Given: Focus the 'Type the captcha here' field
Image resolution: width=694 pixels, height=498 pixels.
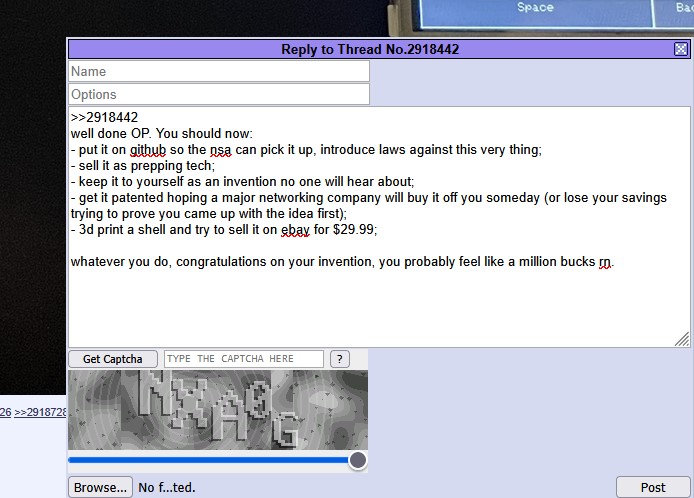Looking at the screenshot, I should click(244, 359).
